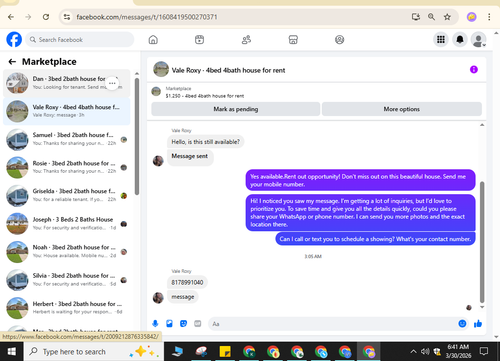Click the facebook.com address bar URL
500x361 pixels.
pos(147,17)
